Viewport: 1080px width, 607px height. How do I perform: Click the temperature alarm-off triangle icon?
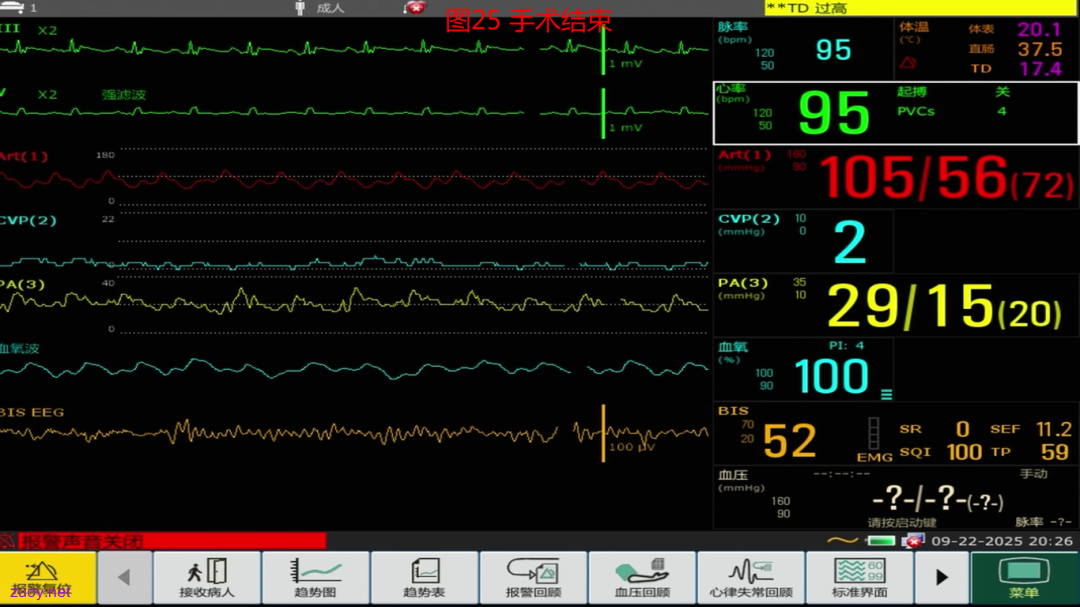pyautogui.click(x=908, y=63)
